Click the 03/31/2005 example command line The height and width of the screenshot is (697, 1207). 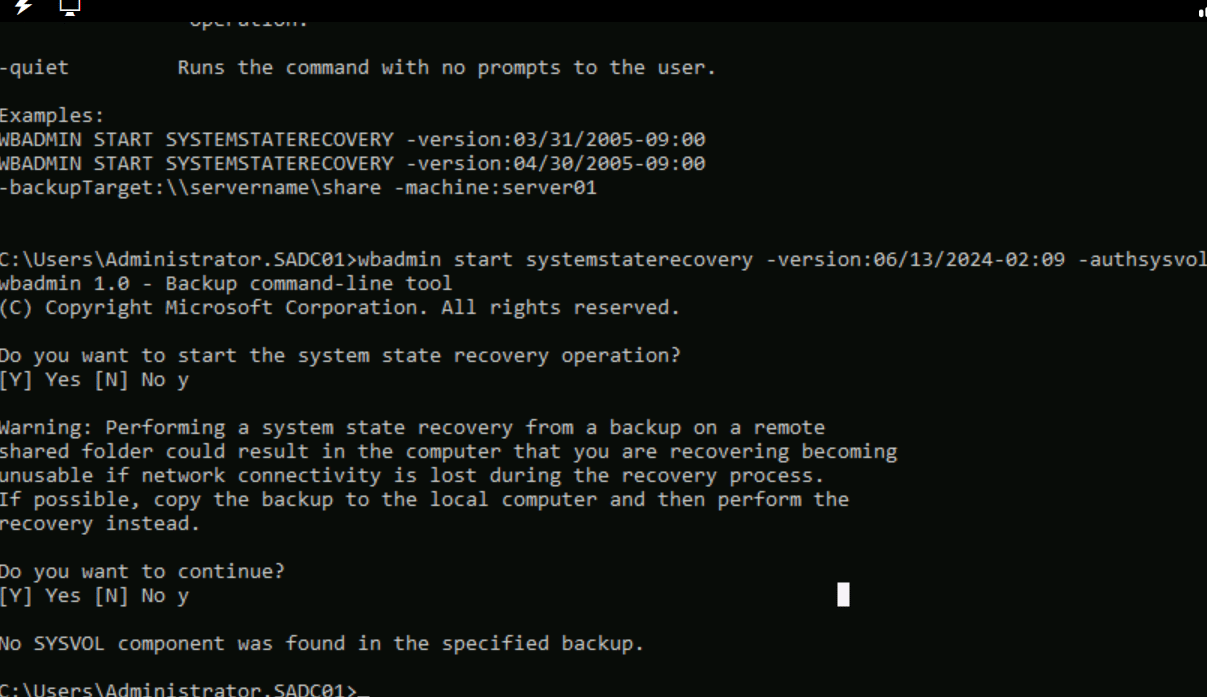(352, 140)
